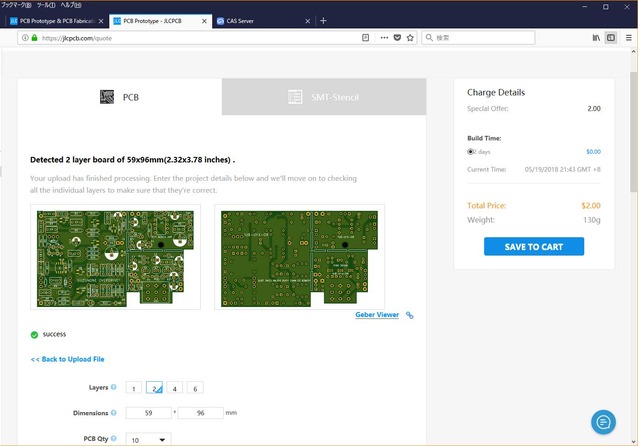Click the scrollbar down arrow
This screenshot has width=638, height=446.
(633, 441)
